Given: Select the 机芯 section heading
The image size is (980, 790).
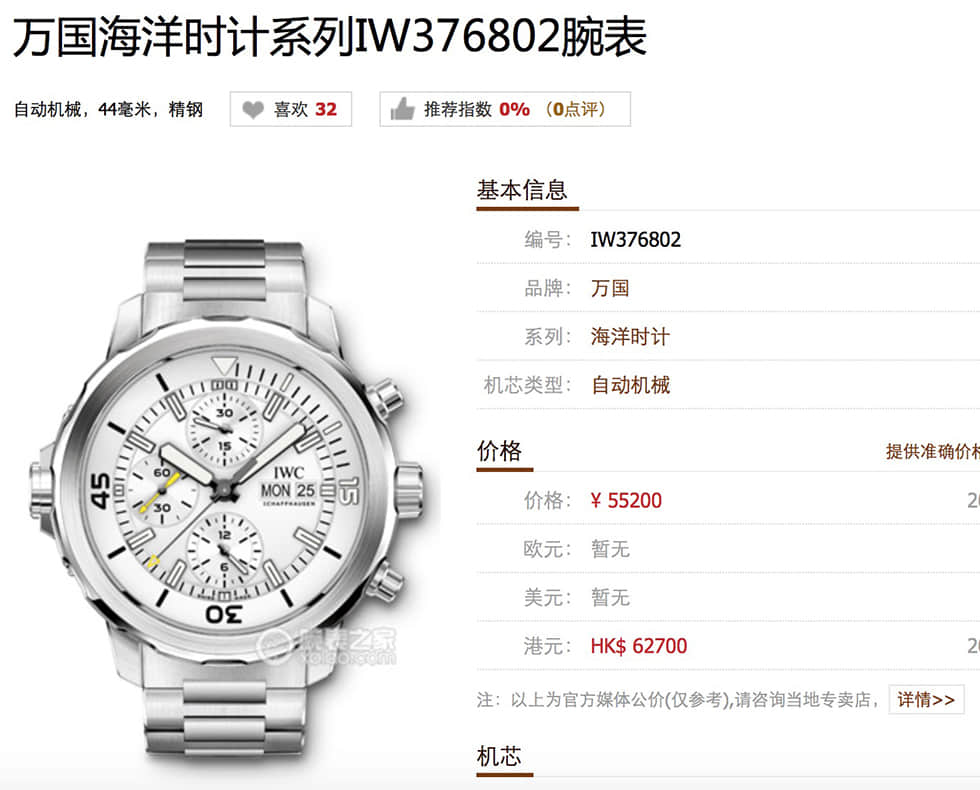Looking at the screenshot, I should (499, 756).
